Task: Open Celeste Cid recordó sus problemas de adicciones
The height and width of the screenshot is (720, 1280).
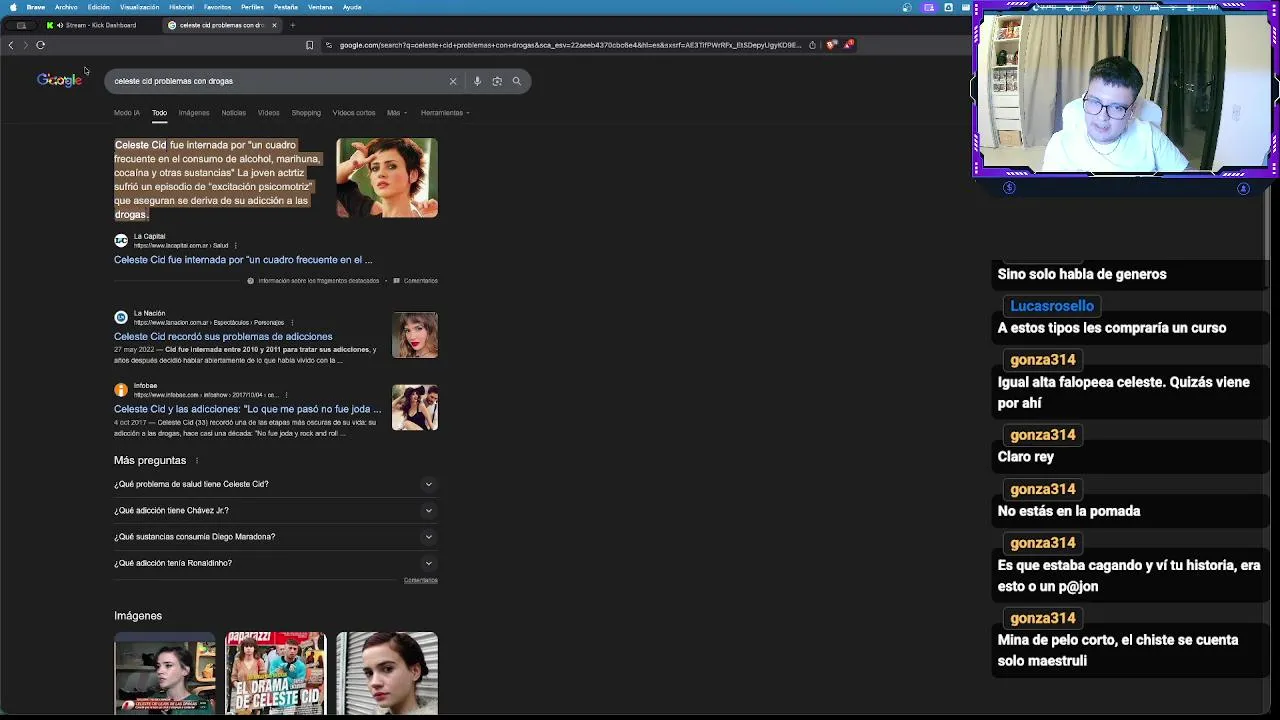Action: 223,337
